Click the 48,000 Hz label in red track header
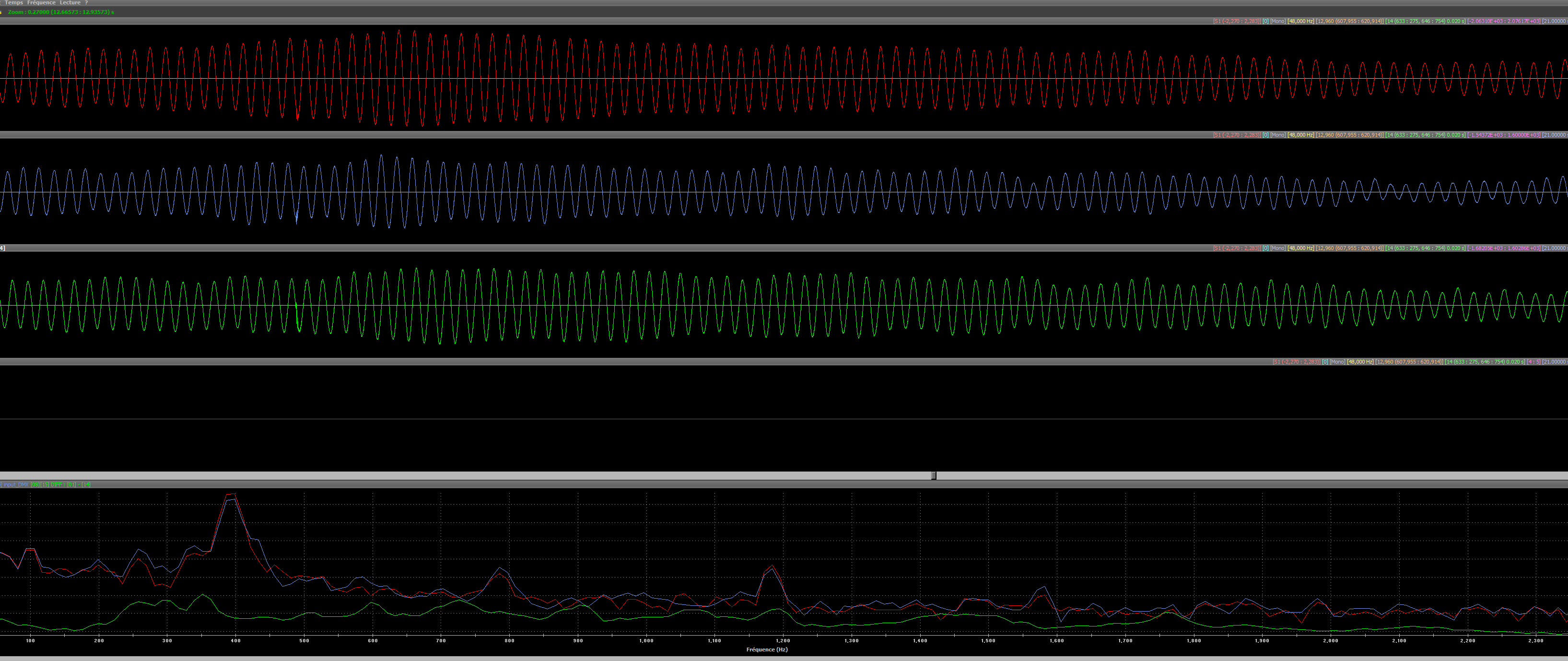The width and height of the screenshot is (1568, 661). [x=1301, y=21]
